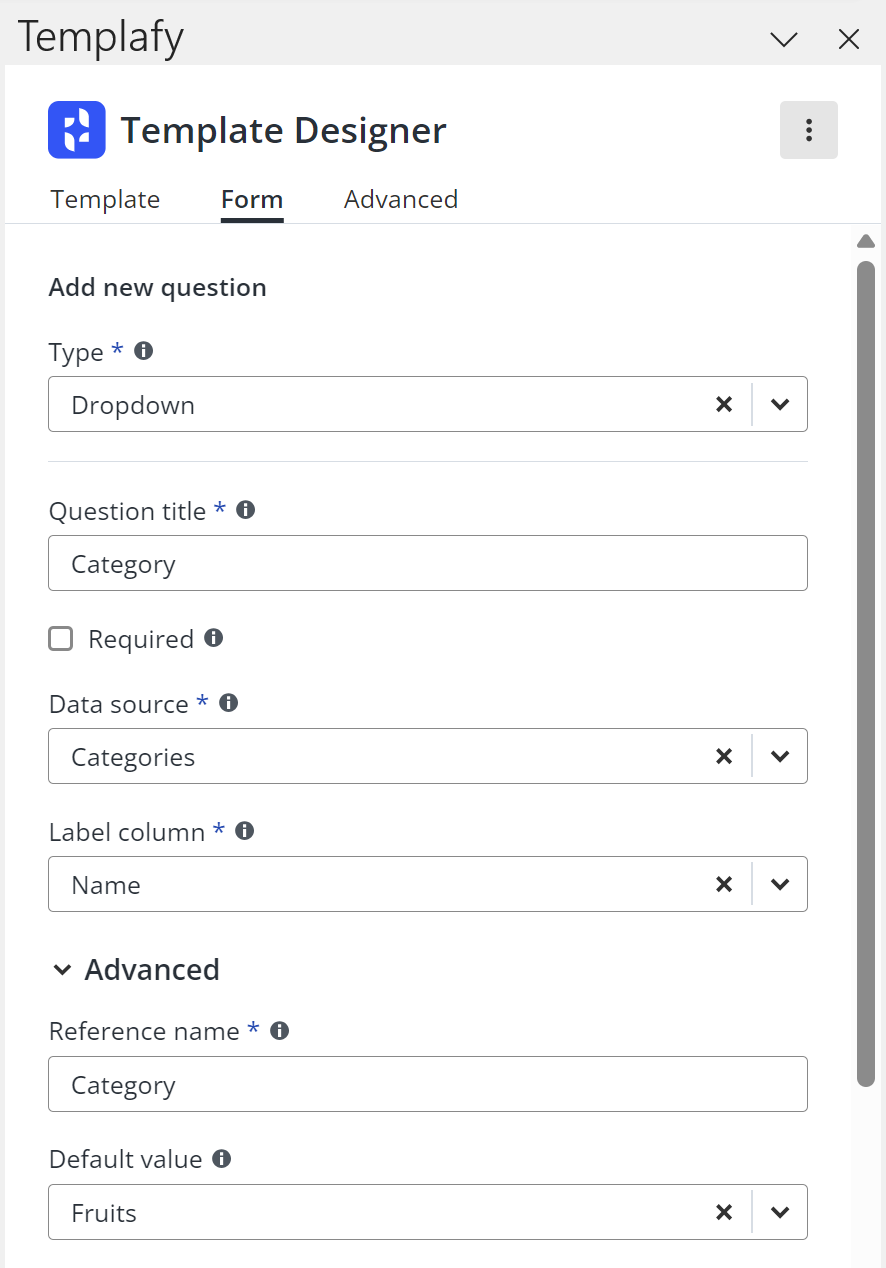
Task: Open the Label column dropdown arrow
Action: tap(780, 884)
